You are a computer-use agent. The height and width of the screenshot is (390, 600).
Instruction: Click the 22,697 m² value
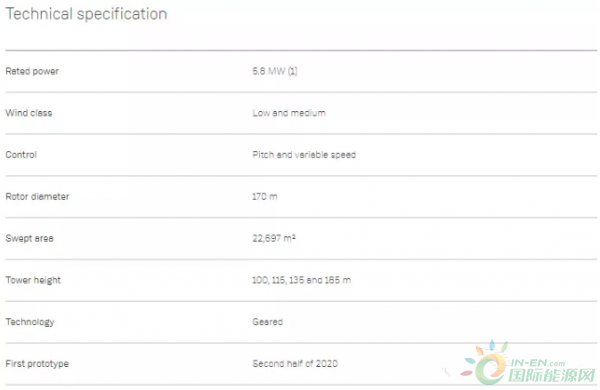274,238
